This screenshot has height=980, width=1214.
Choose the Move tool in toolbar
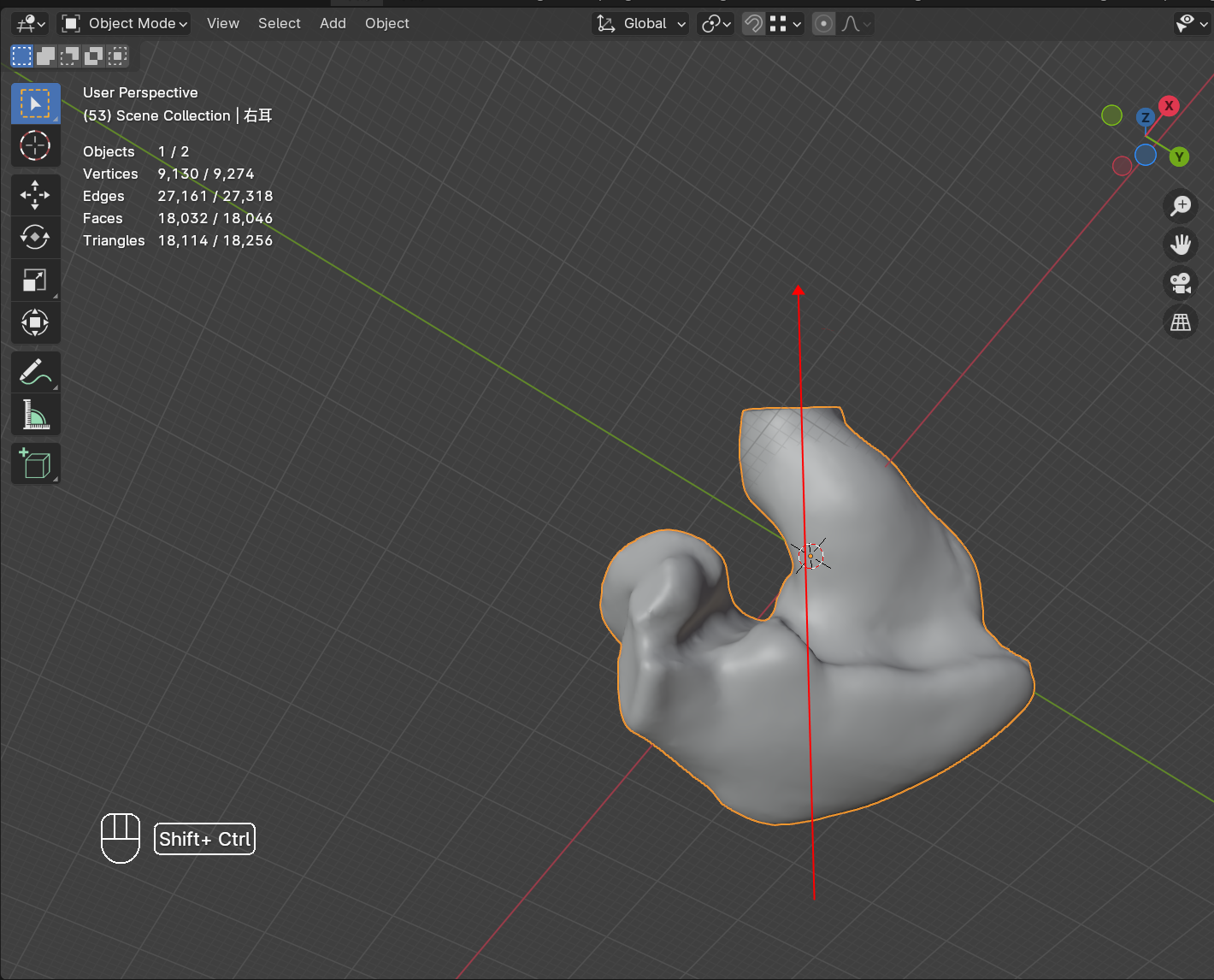[x=35, y=195]
